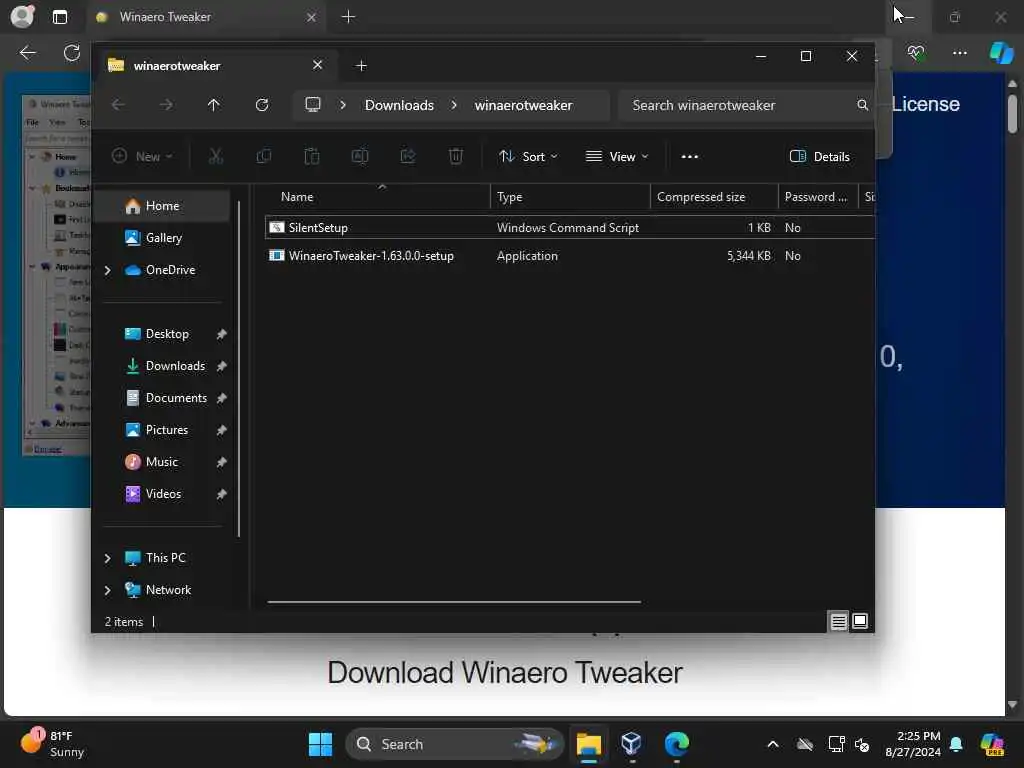The height and width of the screenshot is (768, 1024).
Task: Open a new Edge browser tab
Action: (x=349, y=17)
